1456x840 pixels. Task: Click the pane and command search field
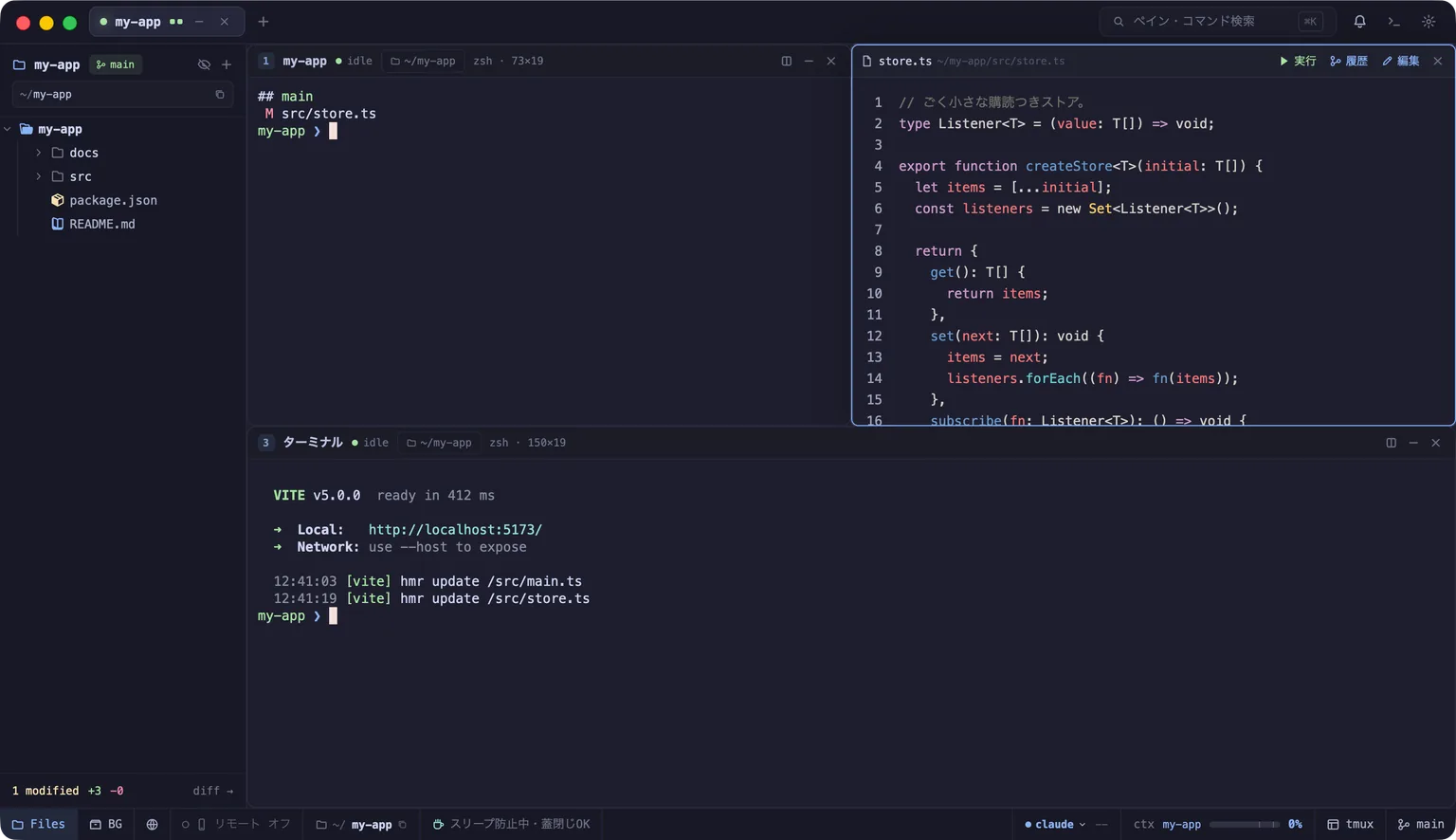[1217, 21]
